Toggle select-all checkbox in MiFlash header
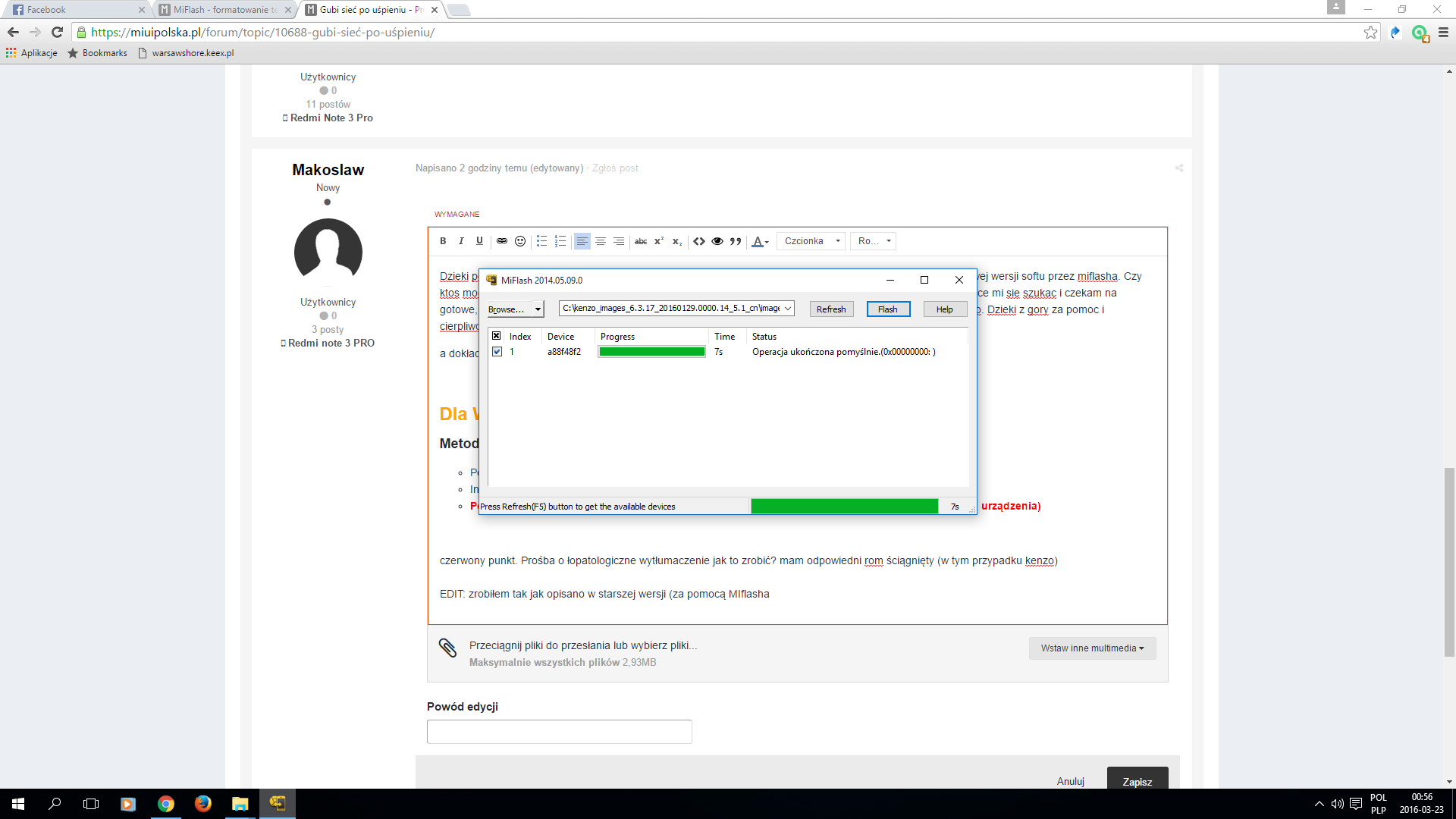1456x819 pixels. tap(497, 336)
